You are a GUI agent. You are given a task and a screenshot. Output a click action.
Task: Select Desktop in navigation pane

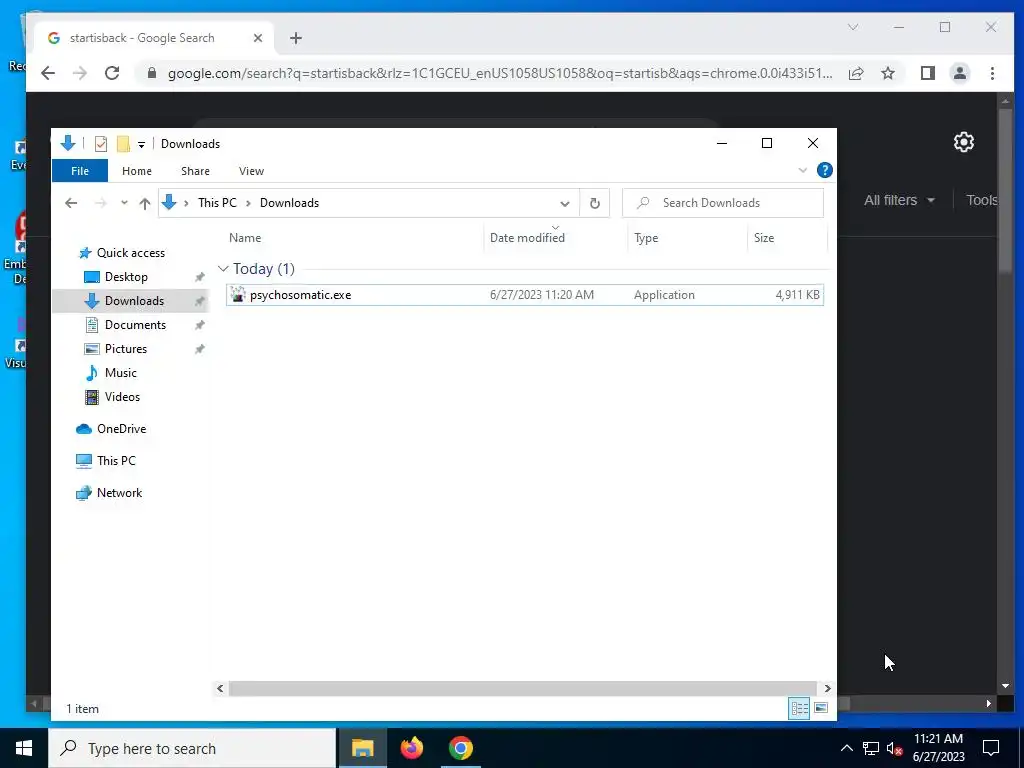click(x=126, y=277)
